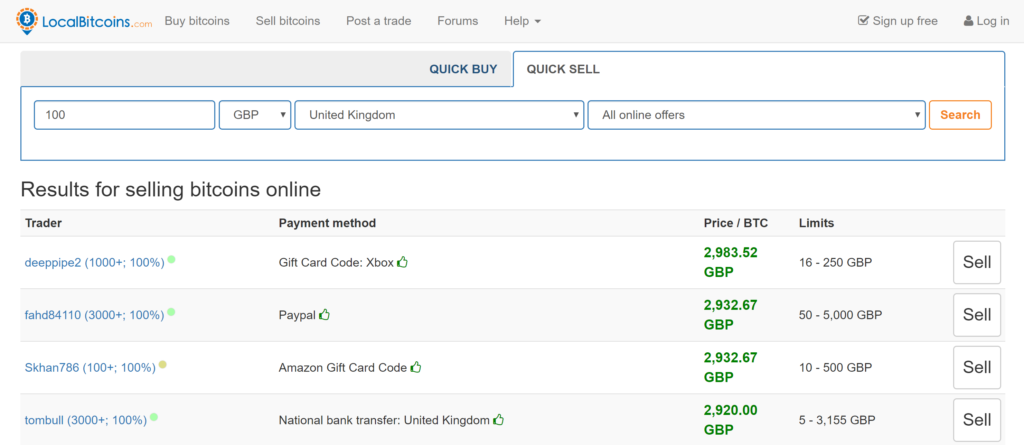Click thumbs-up icon next to Gift Card Code: Xbox

pos(402,262)
